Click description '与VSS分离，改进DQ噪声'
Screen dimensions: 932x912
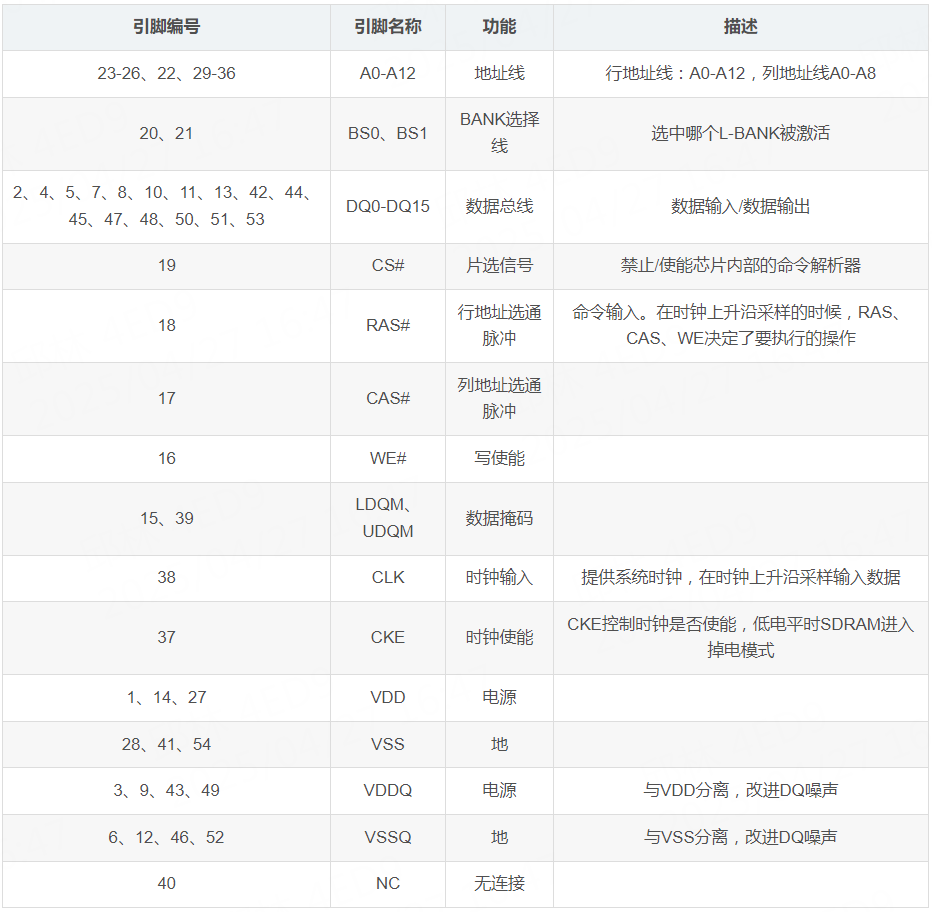point(741,838)
